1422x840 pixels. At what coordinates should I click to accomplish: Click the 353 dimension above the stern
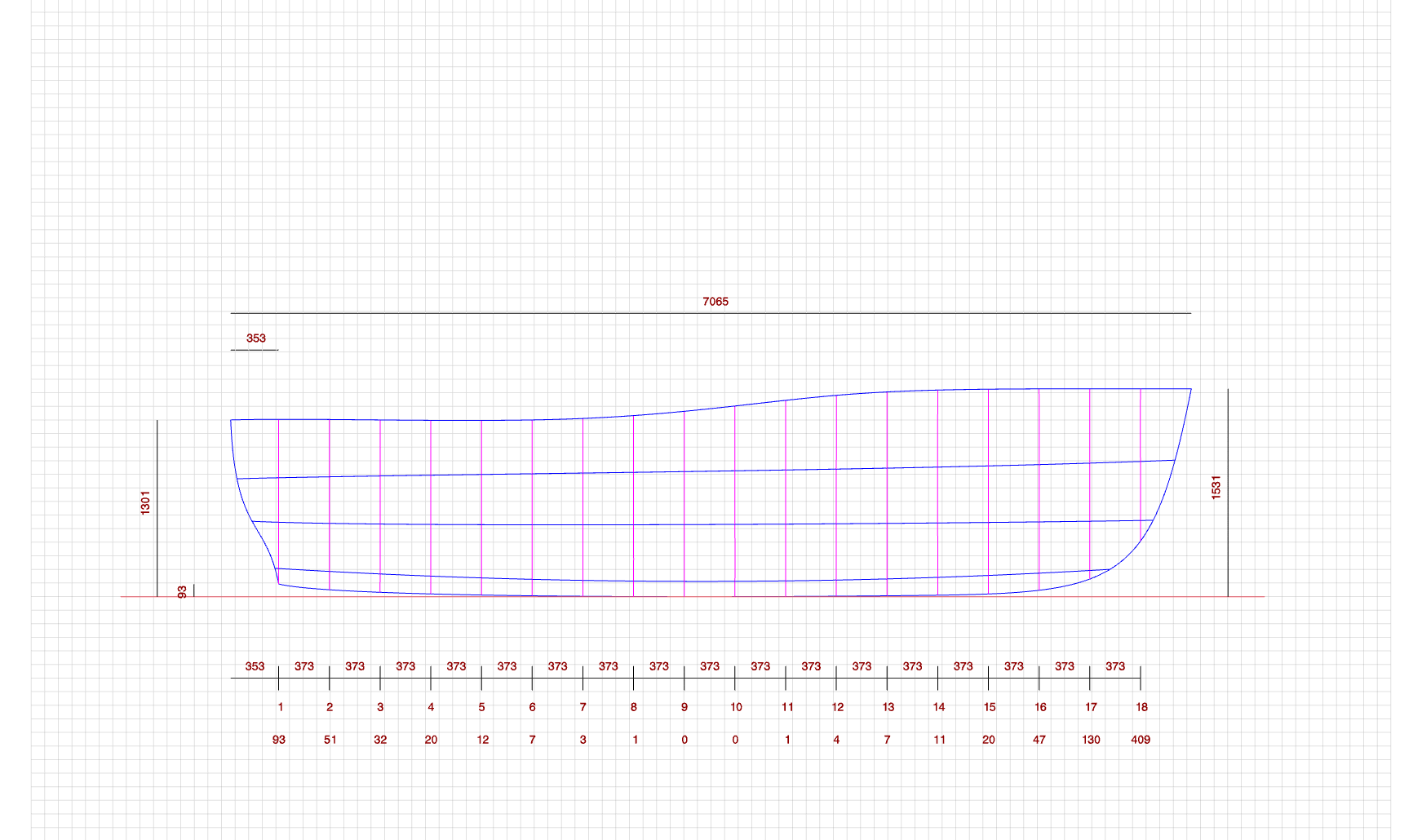coord(256,338)
